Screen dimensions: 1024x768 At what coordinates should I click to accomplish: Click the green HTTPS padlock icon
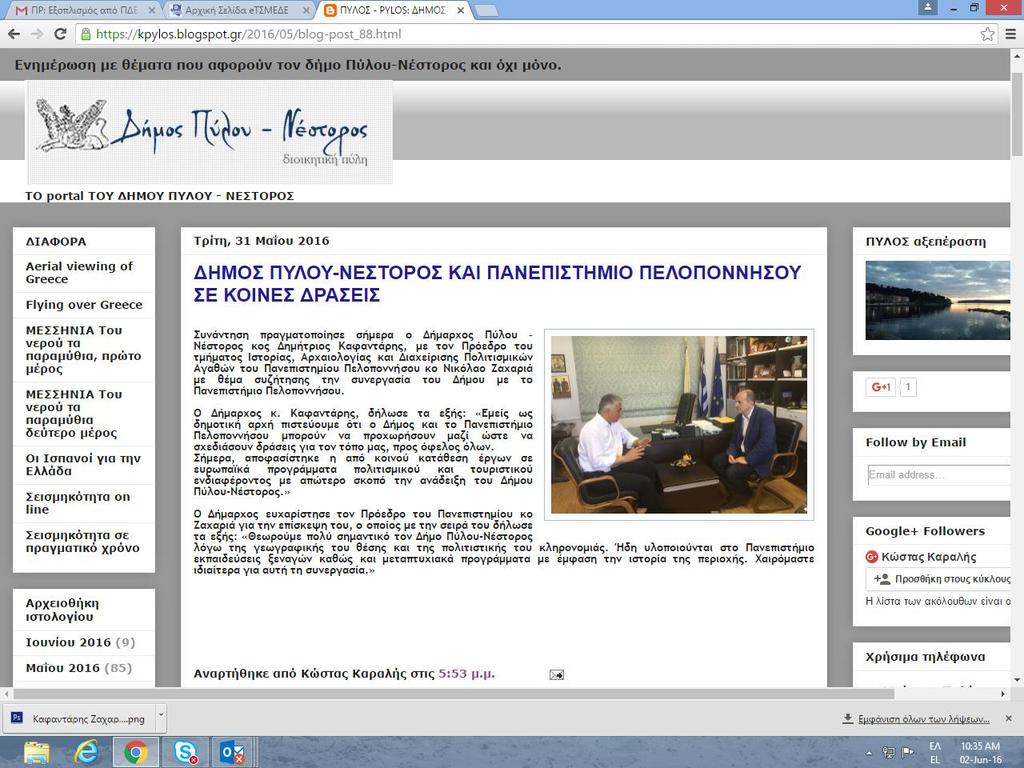click(x=86, y=34)
